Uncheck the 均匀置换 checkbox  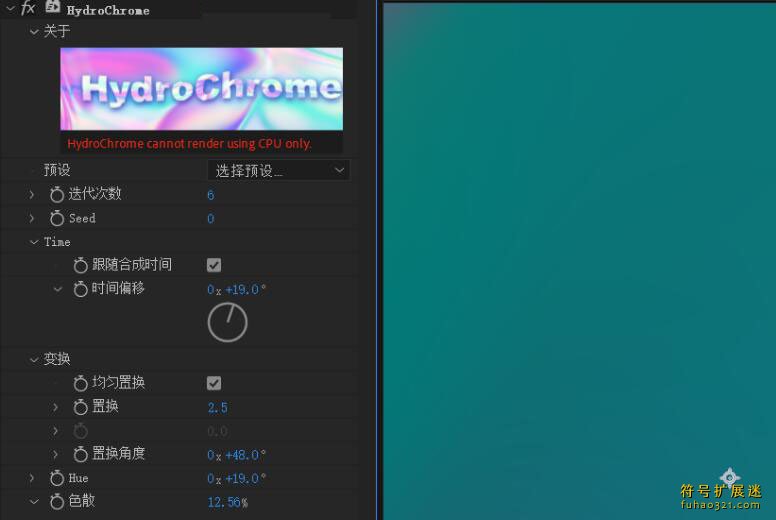point(214,383)
